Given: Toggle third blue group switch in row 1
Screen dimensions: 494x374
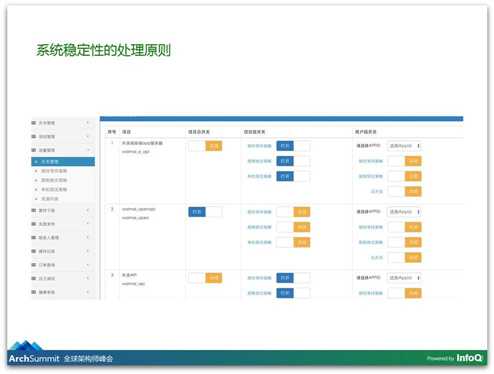Looking at the screenshot, I should (293, 176).
